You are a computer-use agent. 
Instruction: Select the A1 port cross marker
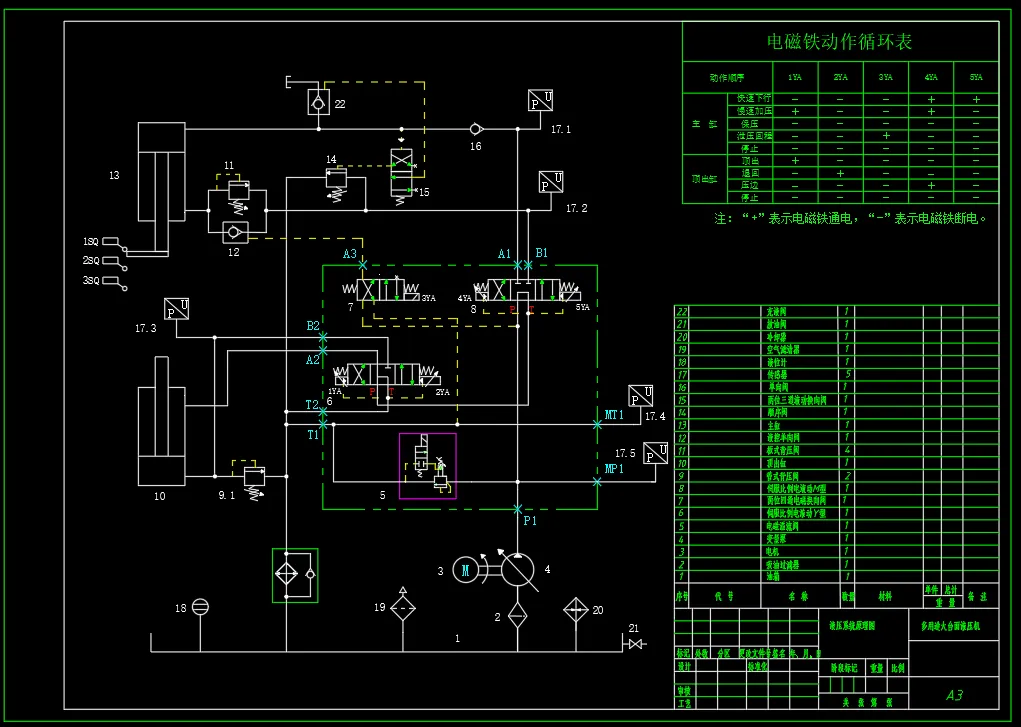[518, 265]
